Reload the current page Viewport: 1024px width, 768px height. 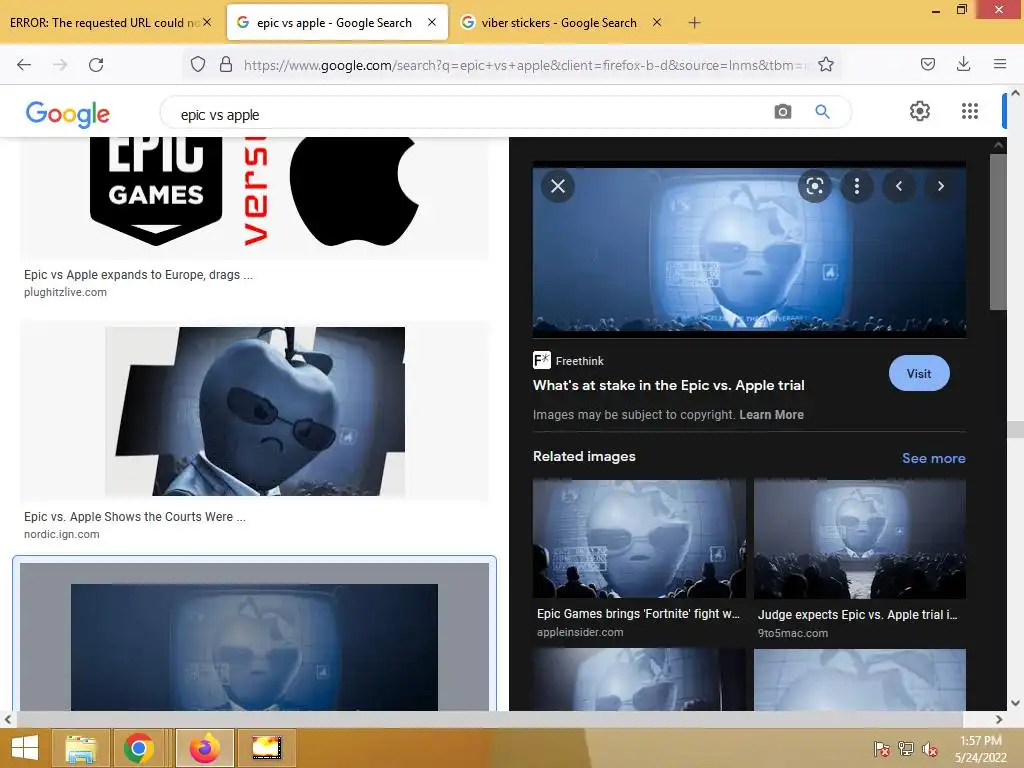point(96,64)
